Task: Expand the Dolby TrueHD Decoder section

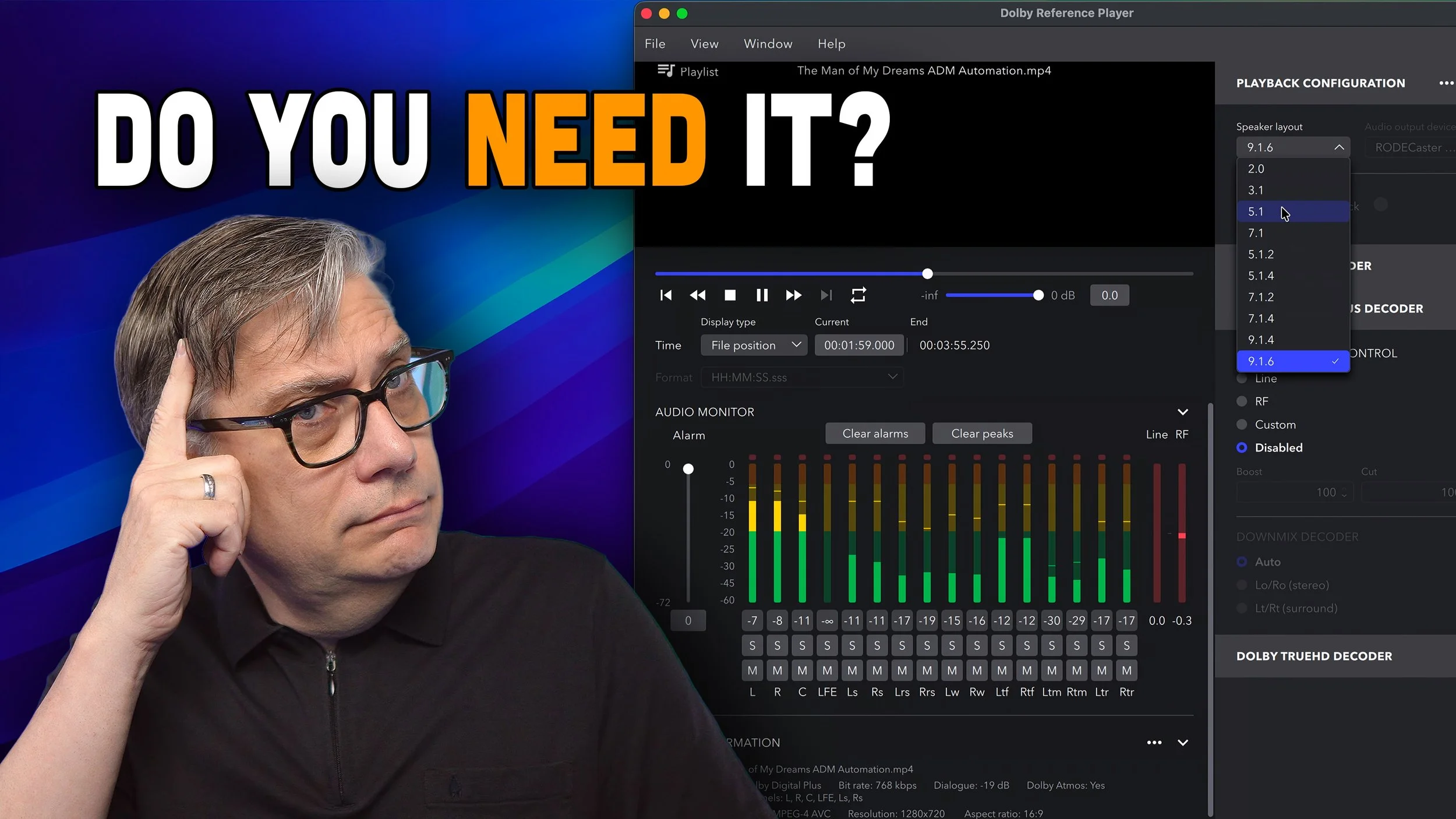Action: (x=1335, y=656)
